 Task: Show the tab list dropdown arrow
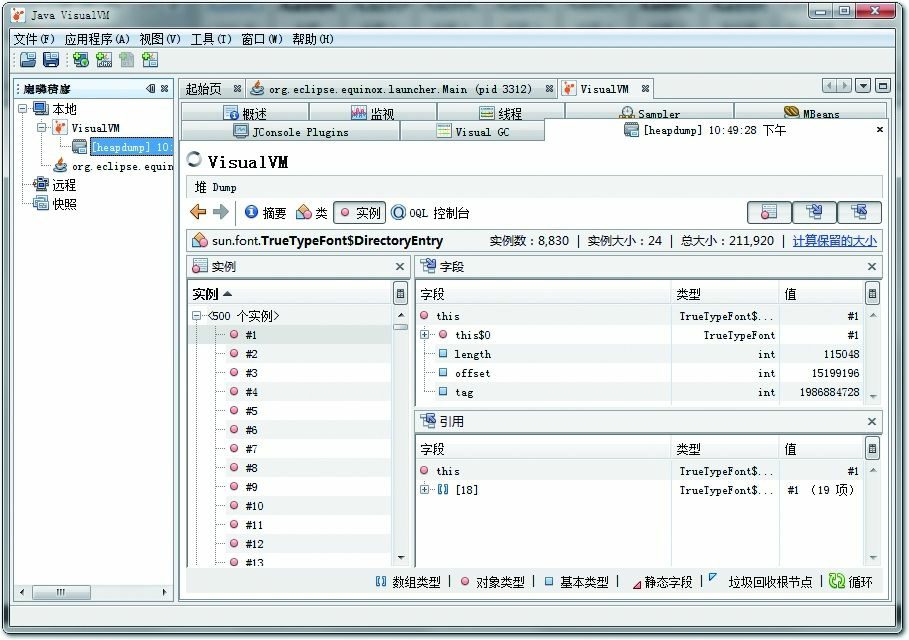click(863, 86)
